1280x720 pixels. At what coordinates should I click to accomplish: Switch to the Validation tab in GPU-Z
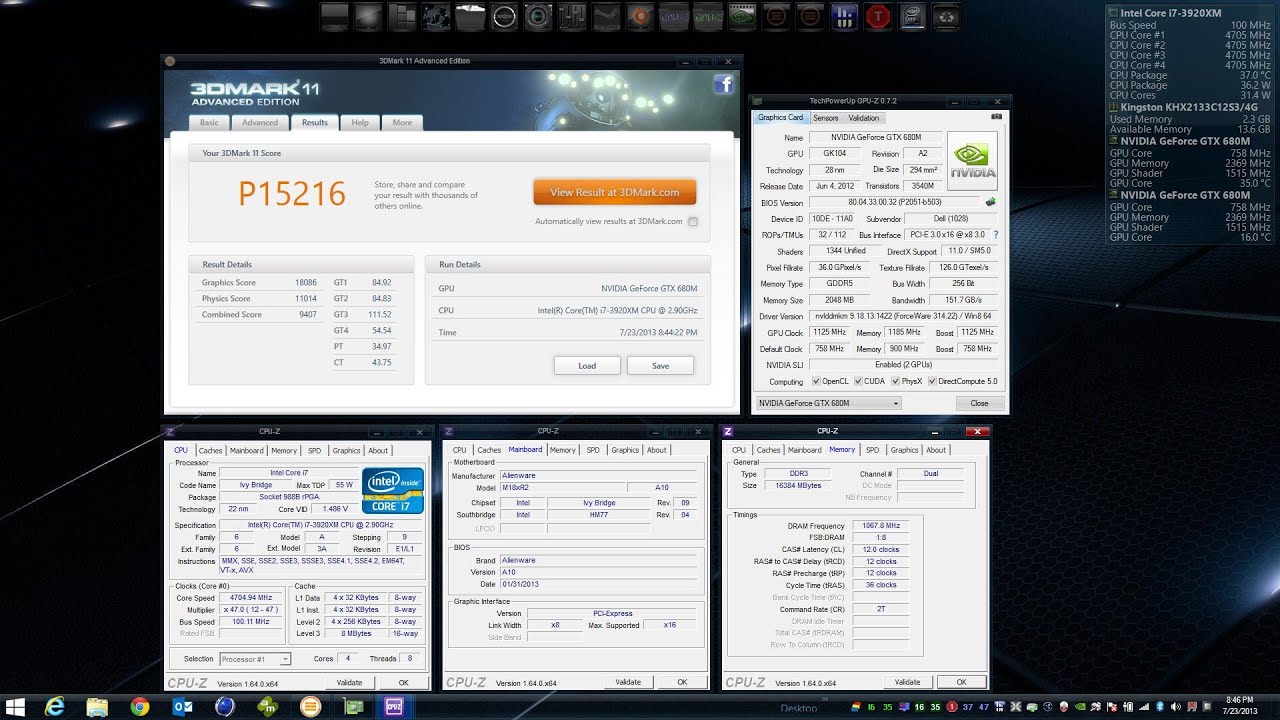point(864,118)
